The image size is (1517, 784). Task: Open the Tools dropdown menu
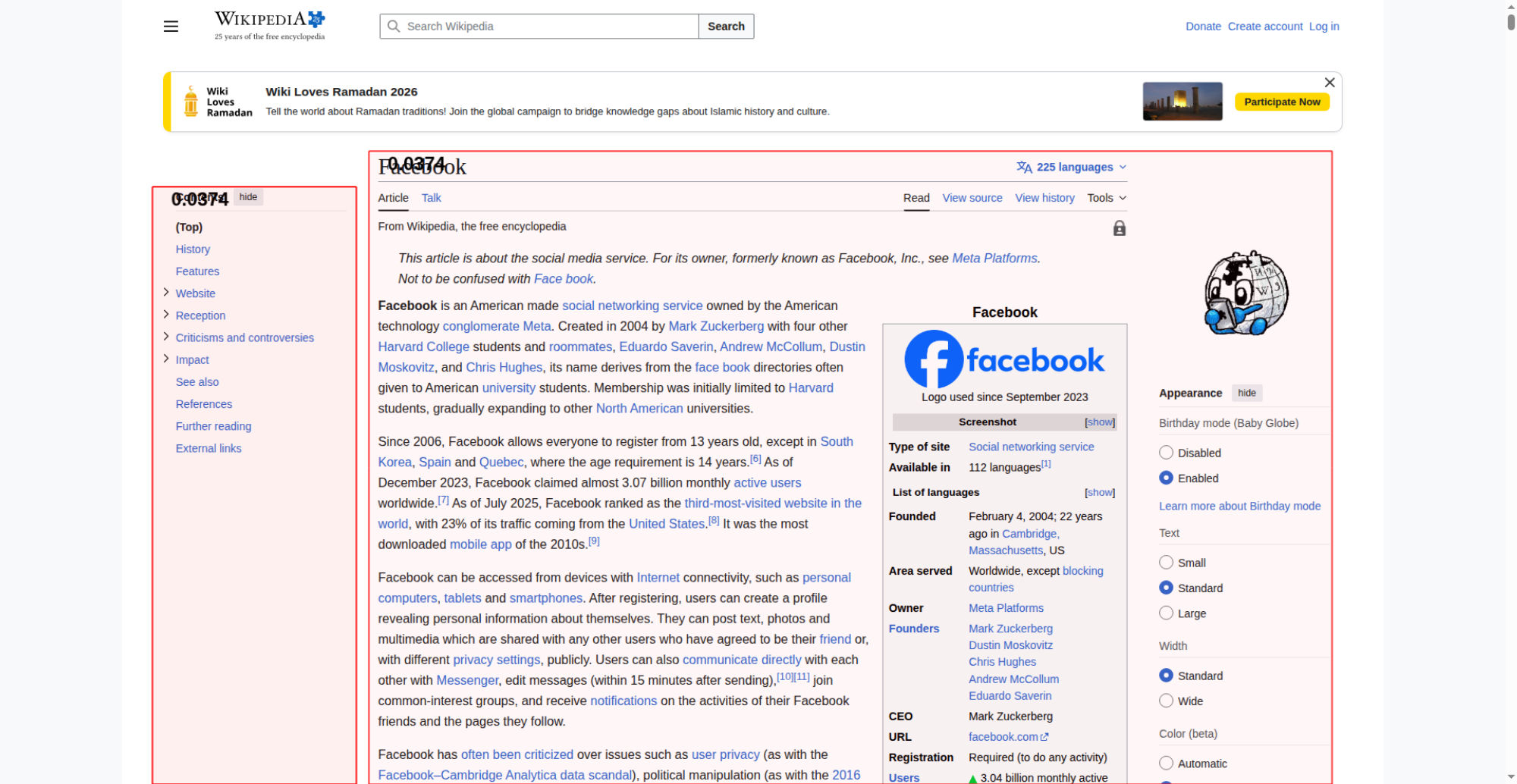(x=1106, y=198)
